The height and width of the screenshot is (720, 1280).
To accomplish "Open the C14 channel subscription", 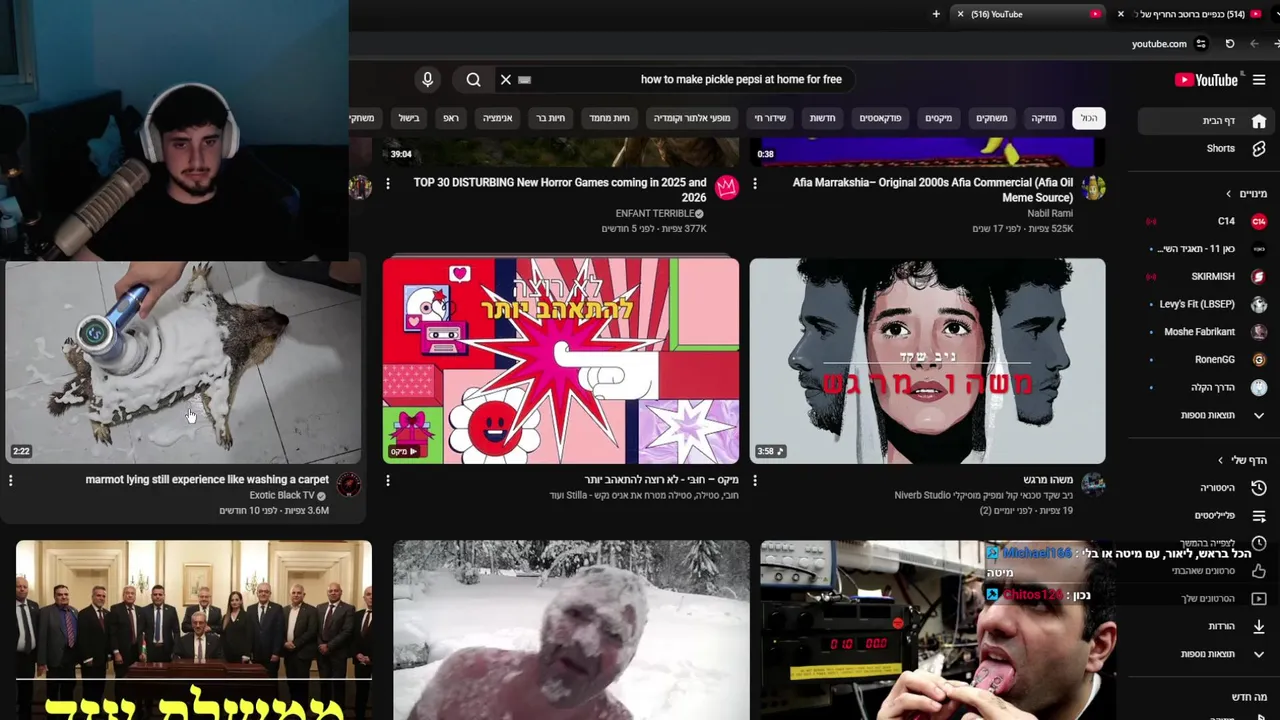I will tap(1208, 221).
